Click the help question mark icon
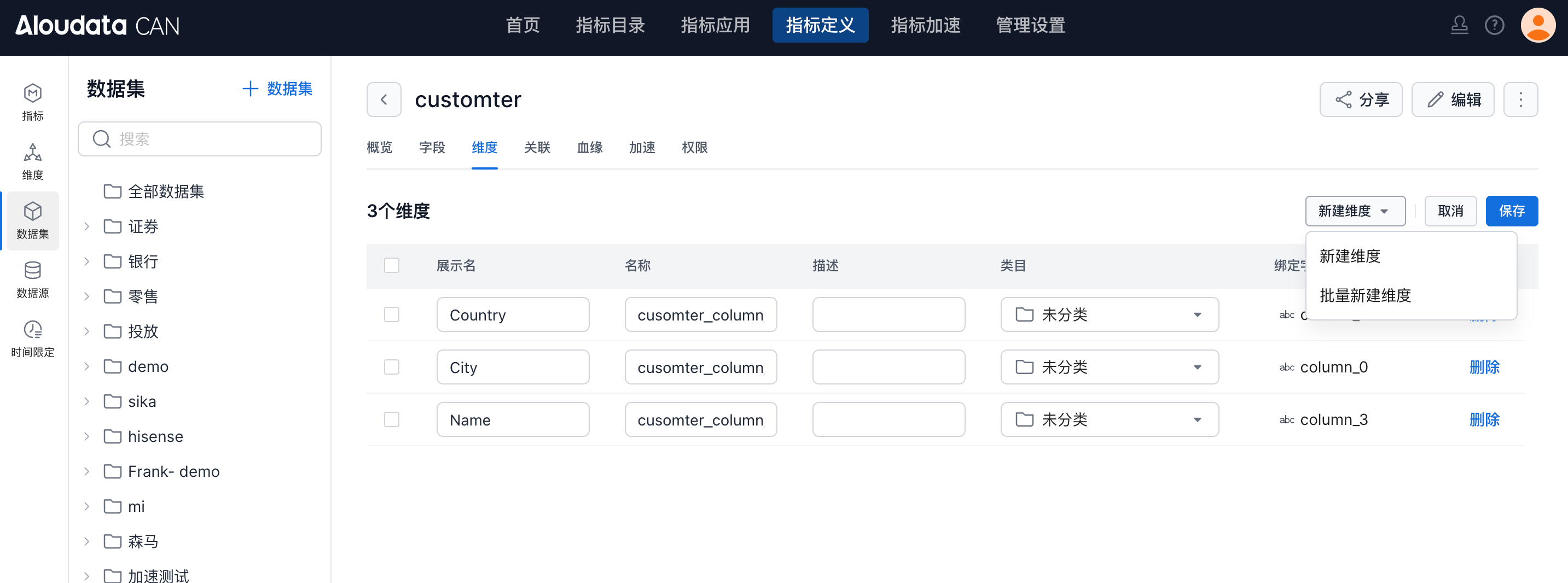This screenshot has height=583, width=1568. point(1494,26)
